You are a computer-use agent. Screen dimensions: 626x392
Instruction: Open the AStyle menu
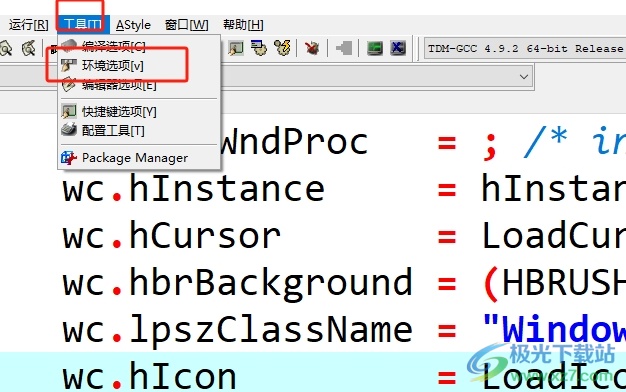pyautogui.click(x=133, y=25)
